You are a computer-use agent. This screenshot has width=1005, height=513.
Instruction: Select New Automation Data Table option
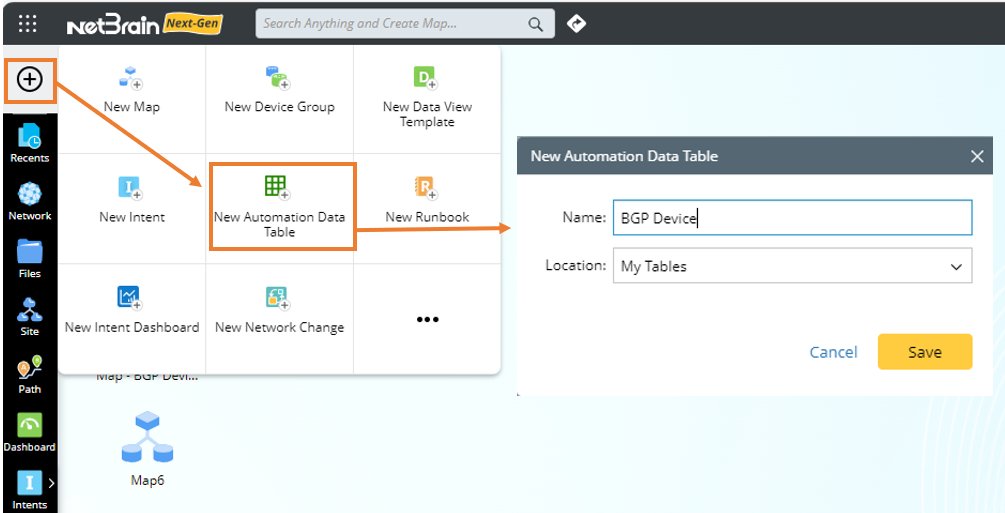coord(280,206)
